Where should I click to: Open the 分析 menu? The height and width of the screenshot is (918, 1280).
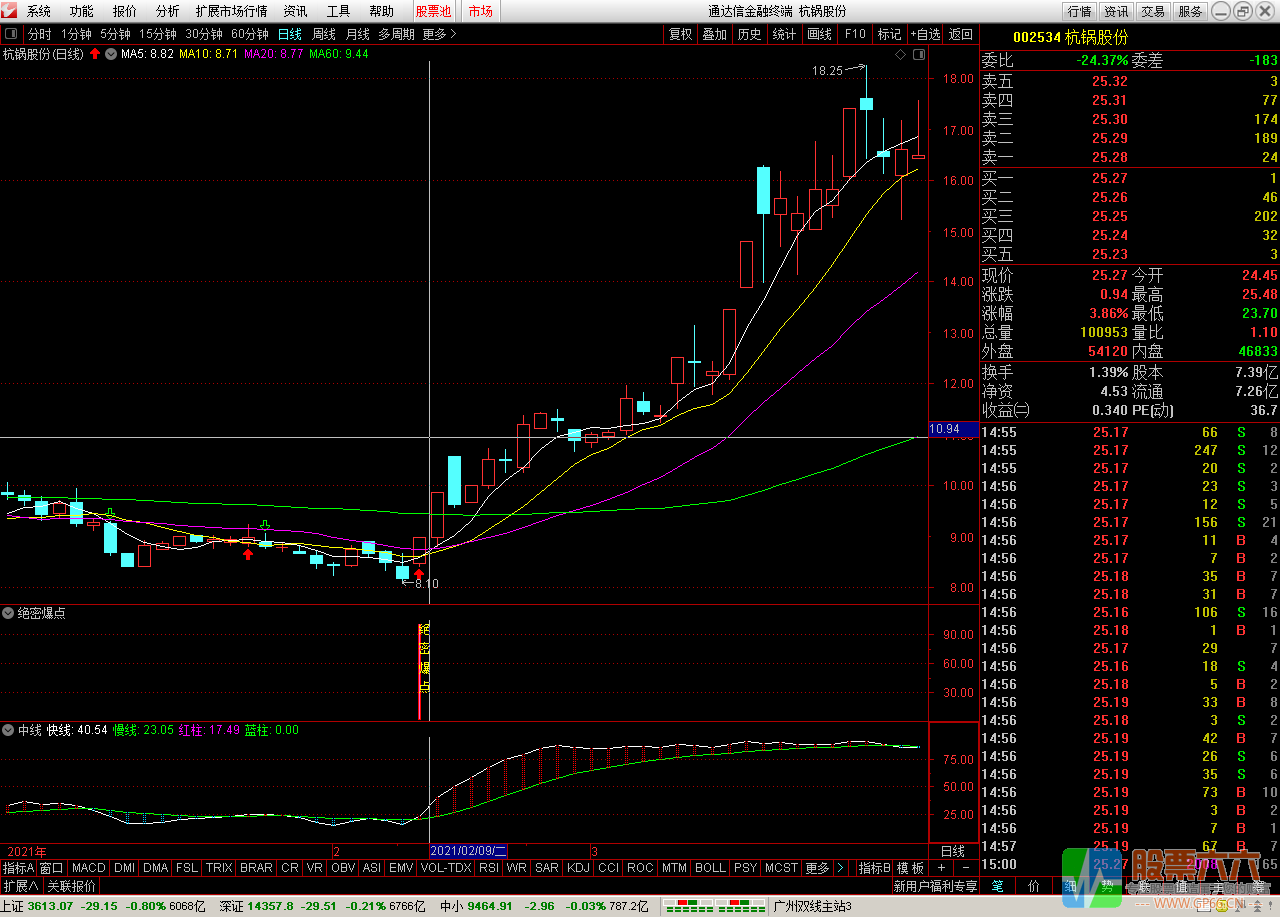click(x=168, y=11)
